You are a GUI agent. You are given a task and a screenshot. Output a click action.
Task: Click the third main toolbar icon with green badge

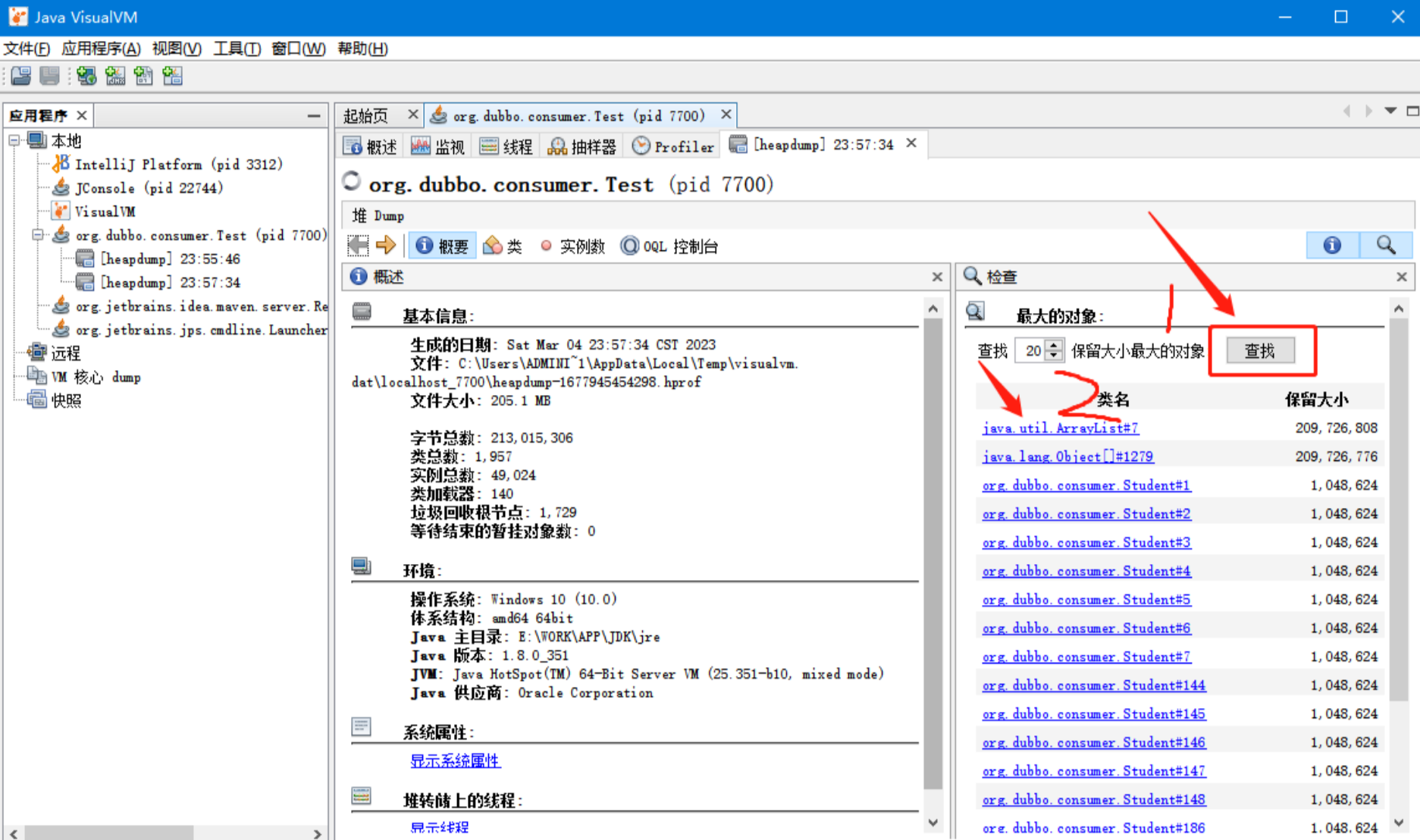tap(86, 76)
